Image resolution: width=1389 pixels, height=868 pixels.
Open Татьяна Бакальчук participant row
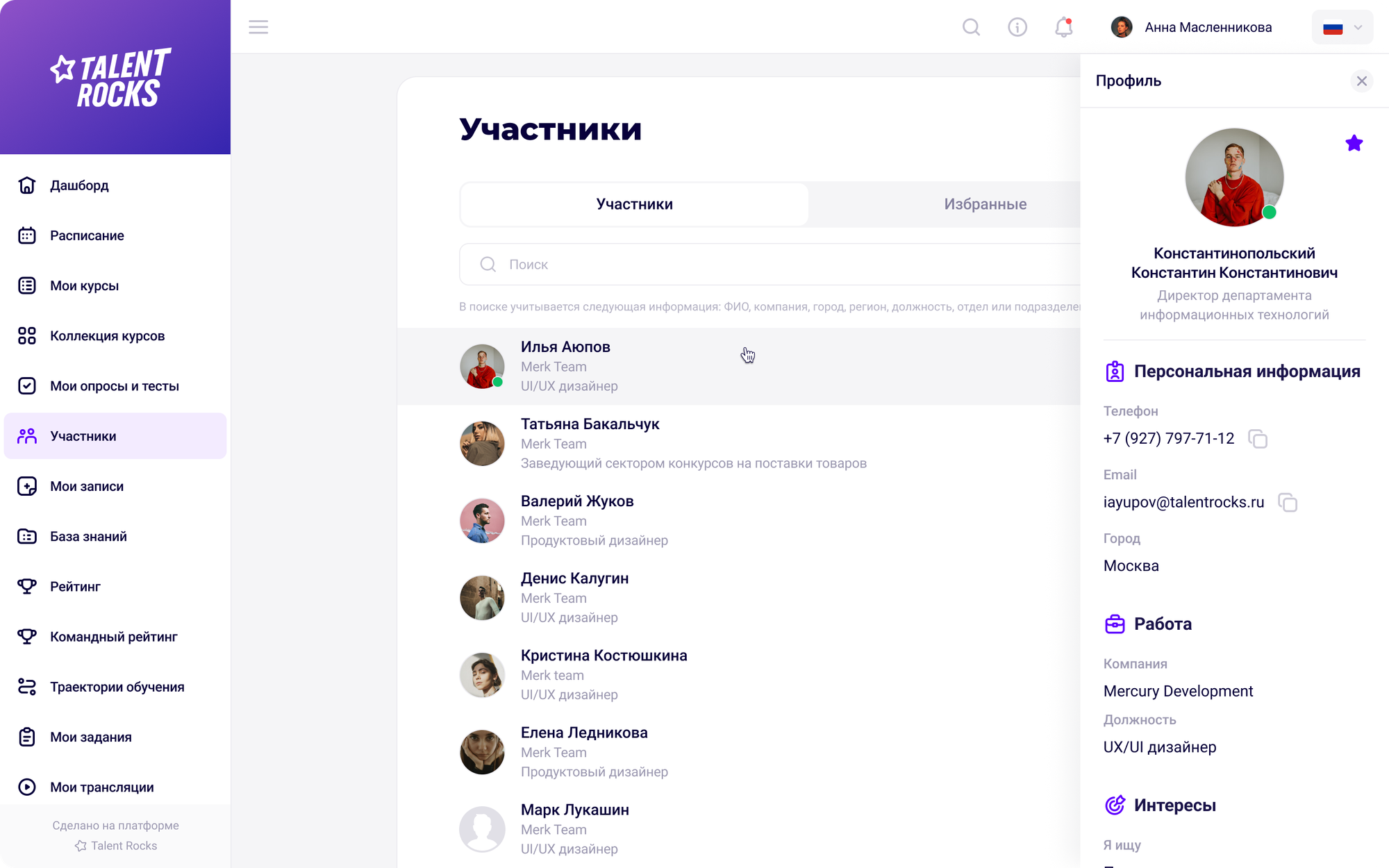click(x=694, y=443)
